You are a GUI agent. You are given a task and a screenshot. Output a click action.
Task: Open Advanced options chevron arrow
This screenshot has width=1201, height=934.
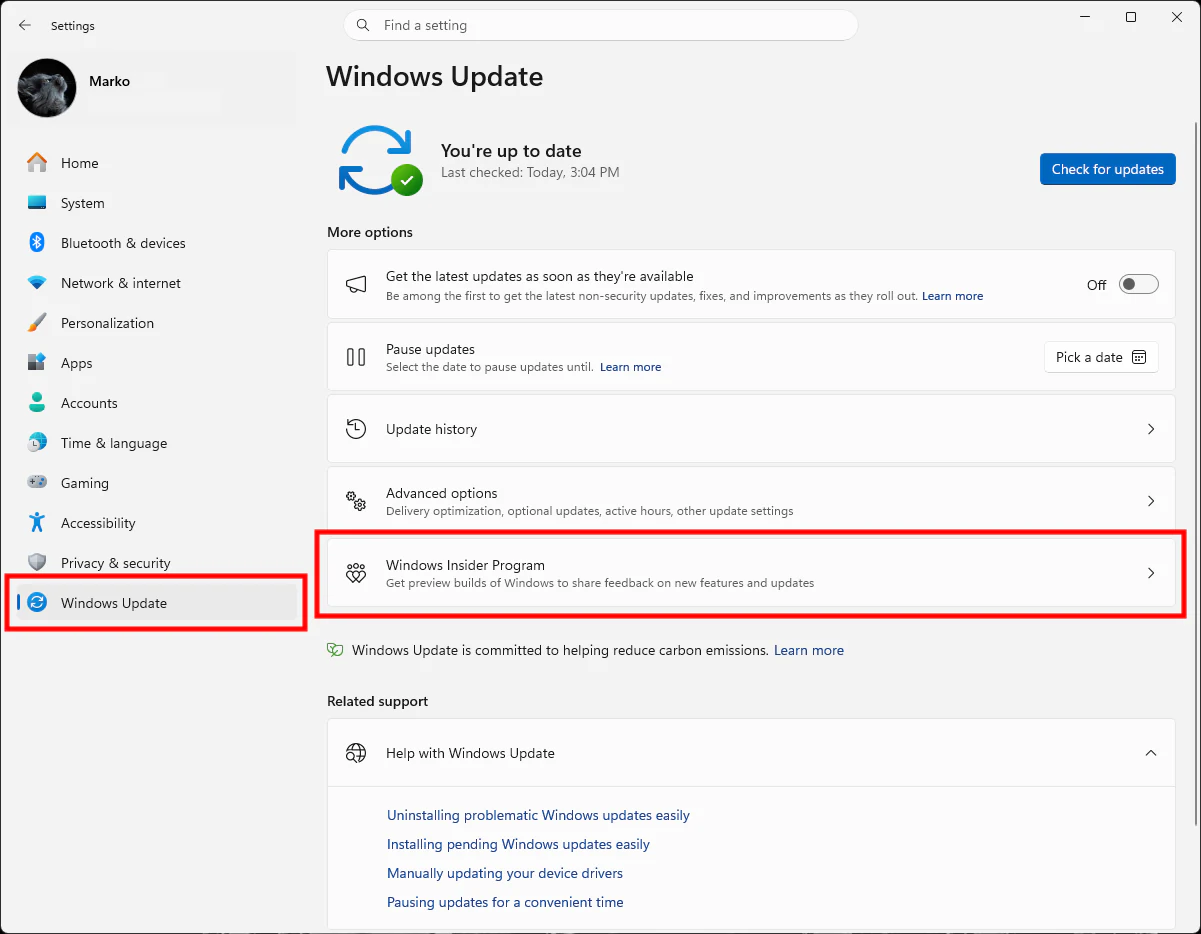pyautogui.click(x=1151, y=501)
